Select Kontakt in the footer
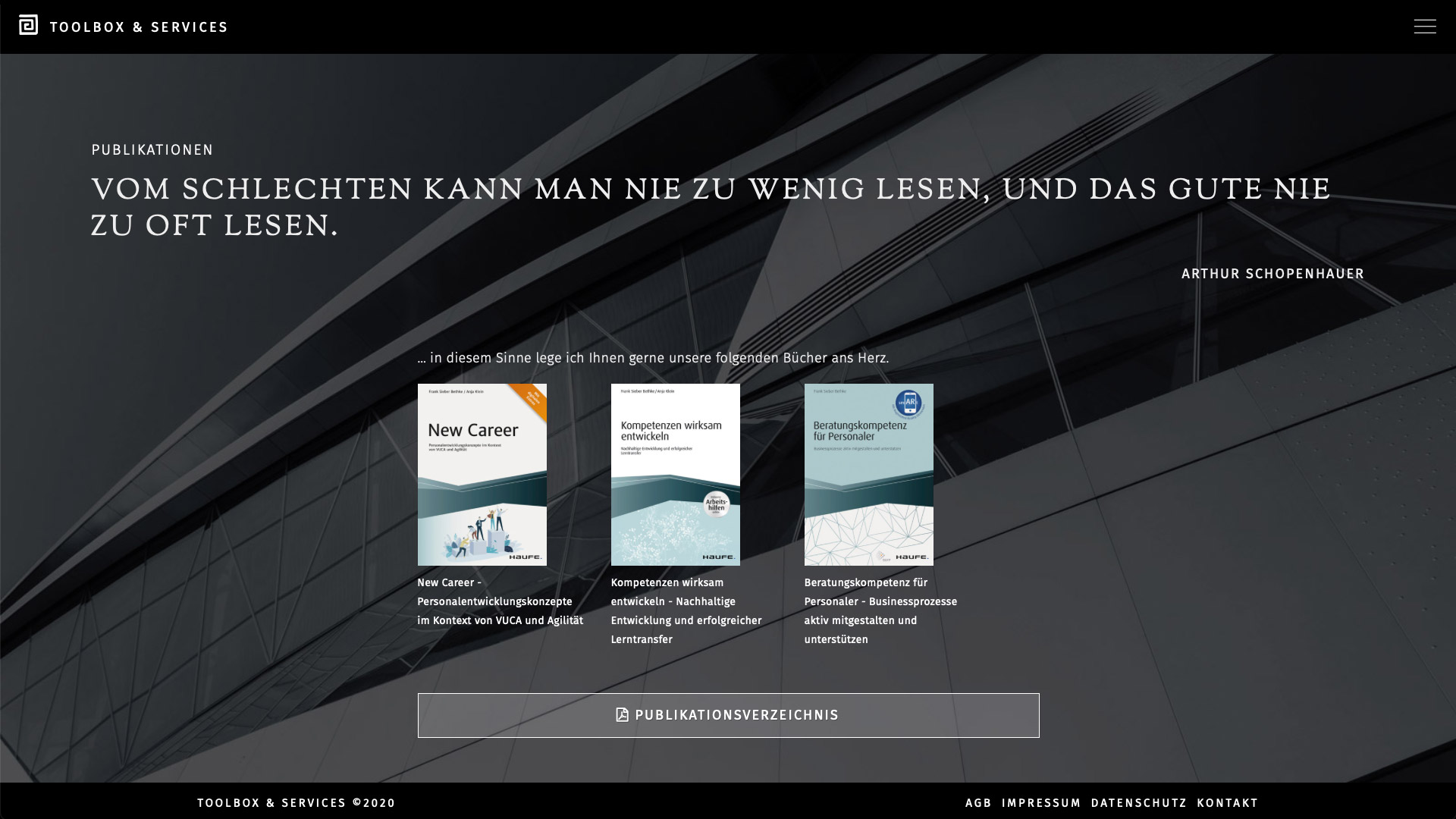 click(1227, 803)
